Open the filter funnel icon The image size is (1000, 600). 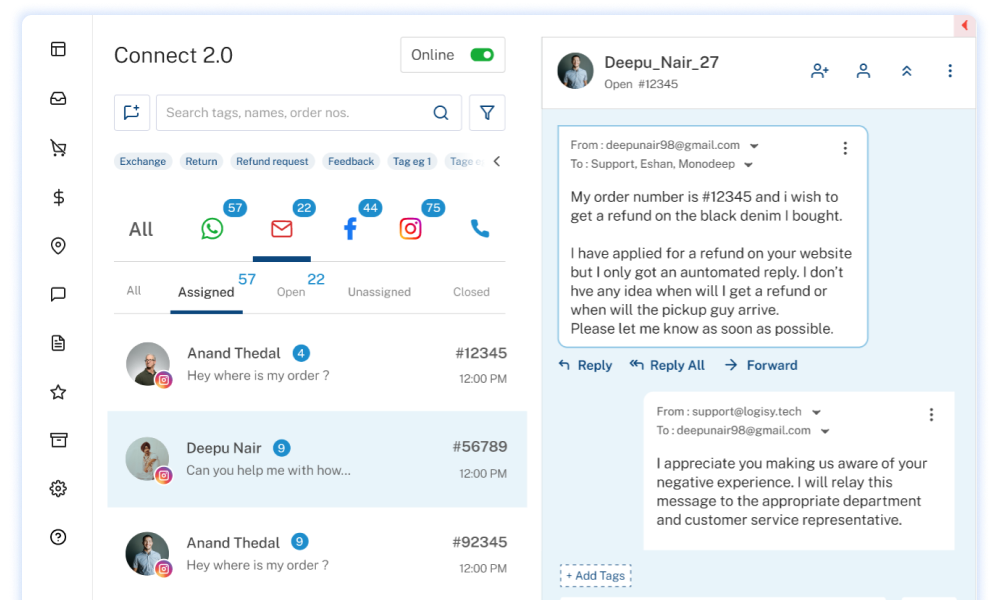point(487,113)
